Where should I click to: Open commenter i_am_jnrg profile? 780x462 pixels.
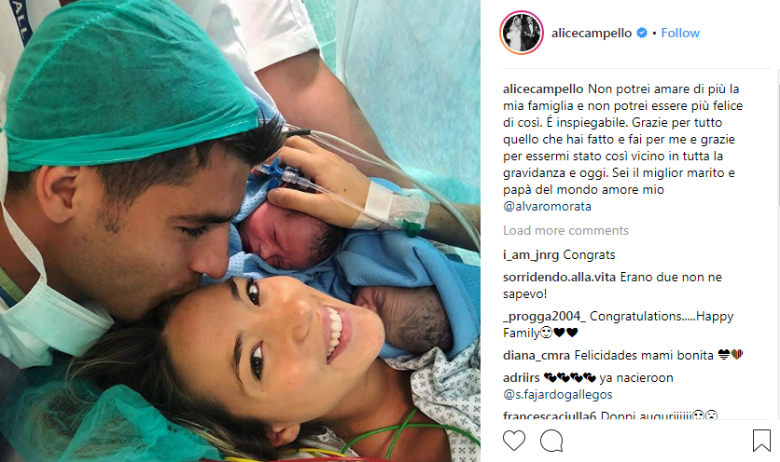click(531, 255)
